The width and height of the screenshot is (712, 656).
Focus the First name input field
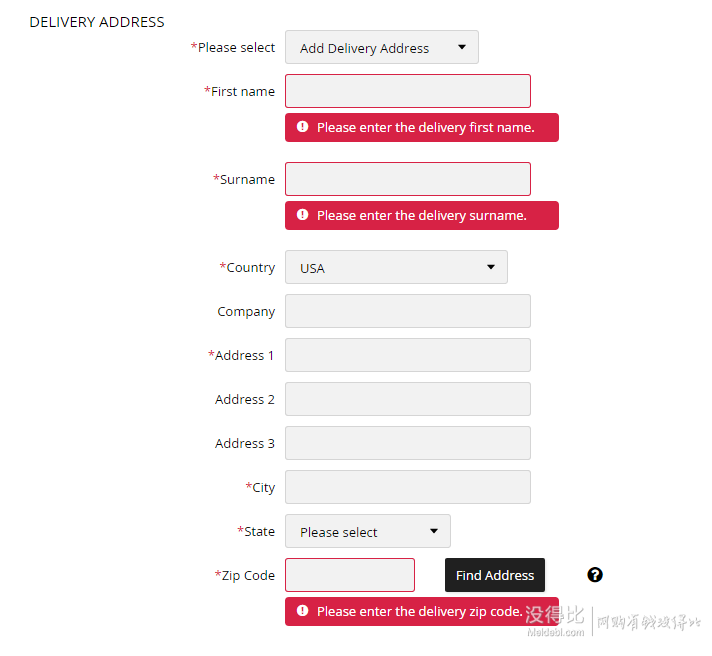coord(408,91)
